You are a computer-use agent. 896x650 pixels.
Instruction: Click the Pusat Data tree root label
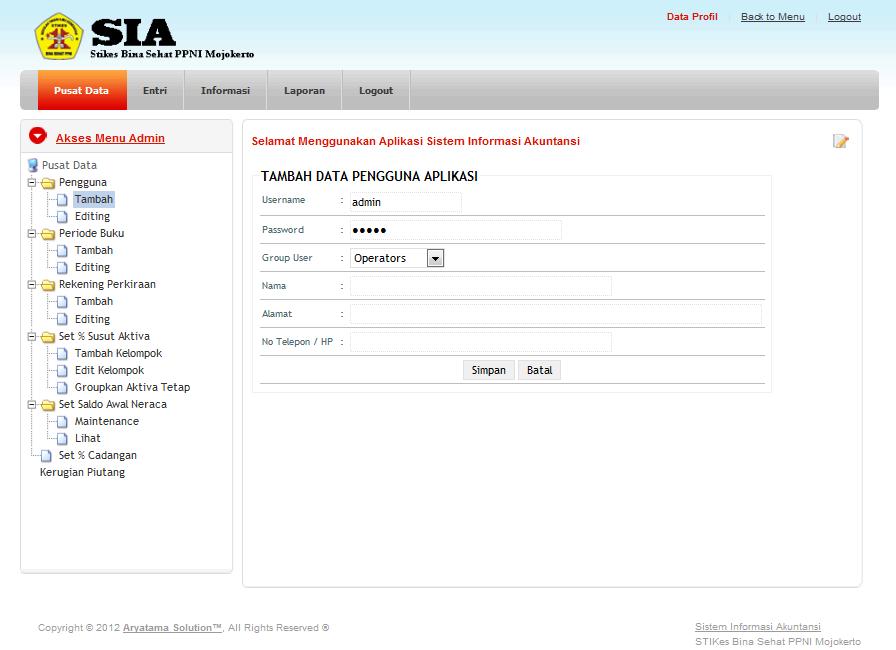(x=69, y=165)
